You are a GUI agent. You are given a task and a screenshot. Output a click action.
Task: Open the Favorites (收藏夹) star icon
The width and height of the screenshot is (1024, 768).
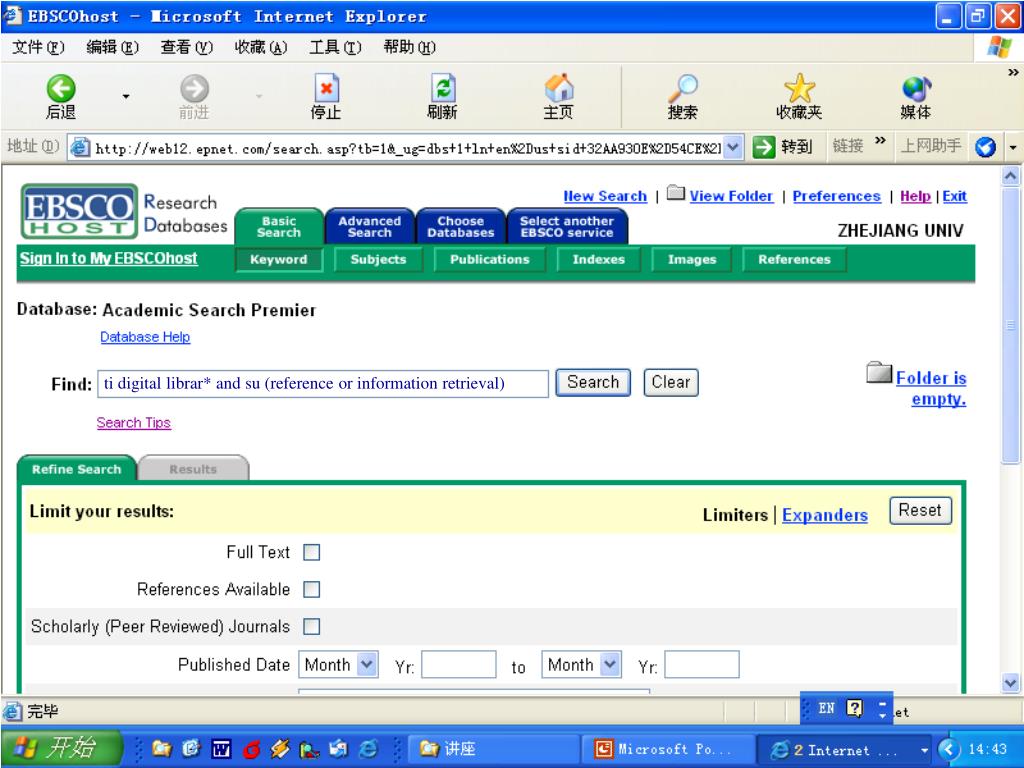click(x=799, y=88)
